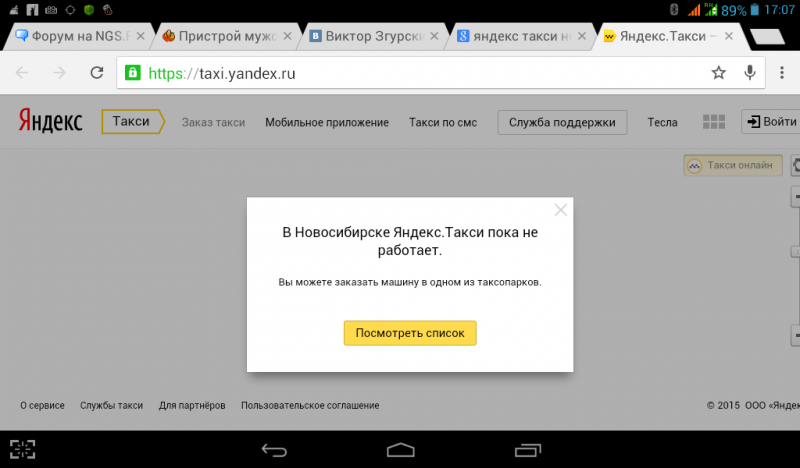This screenshot has height=468, width=800.
Task: Close the Форум на NGS tab
Action: [141, 36]
